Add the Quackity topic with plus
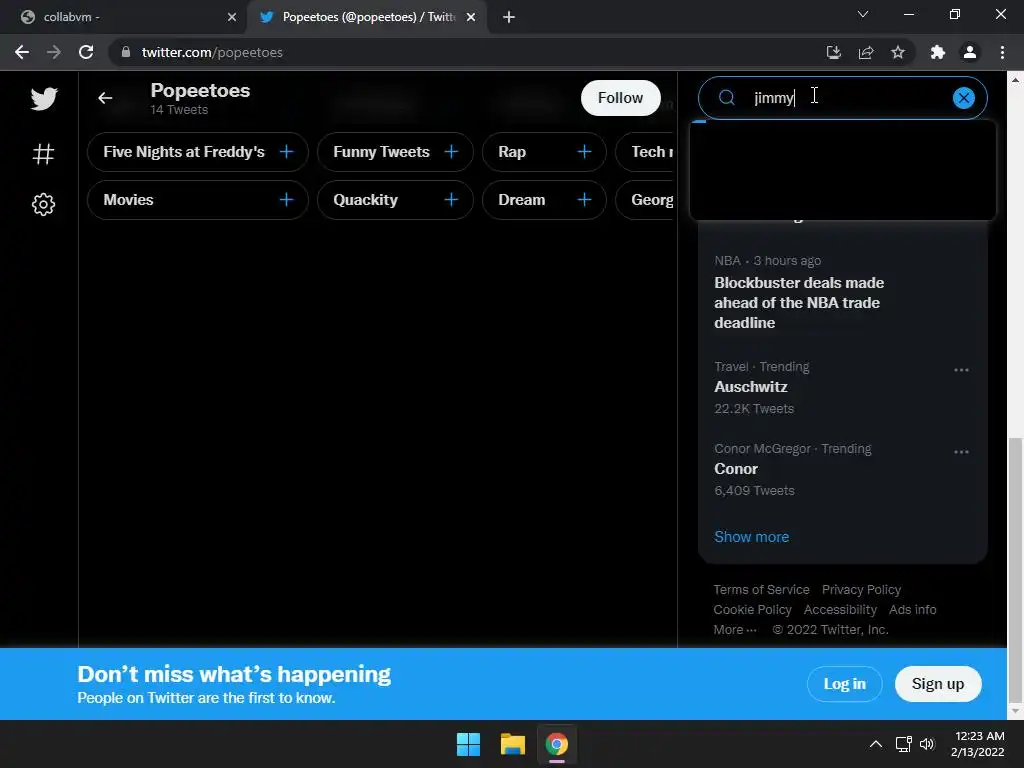Viewport: 1024px width, 768px height. coord(451,200)
